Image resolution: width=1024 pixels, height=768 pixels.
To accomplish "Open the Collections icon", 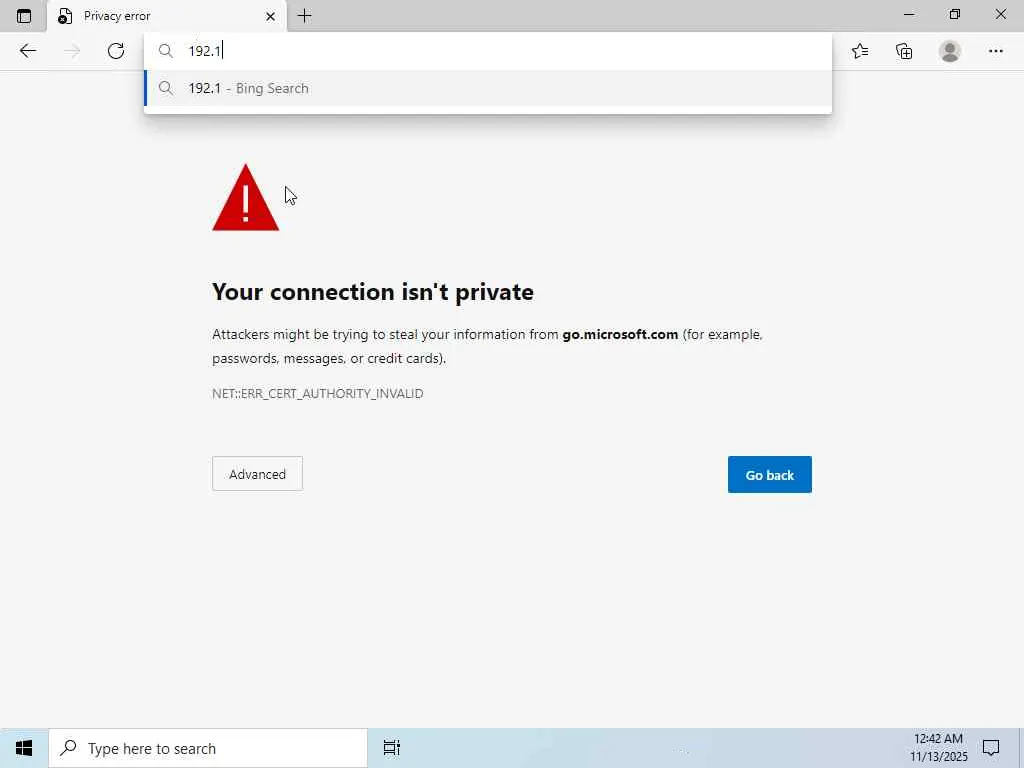I will 905,51.
